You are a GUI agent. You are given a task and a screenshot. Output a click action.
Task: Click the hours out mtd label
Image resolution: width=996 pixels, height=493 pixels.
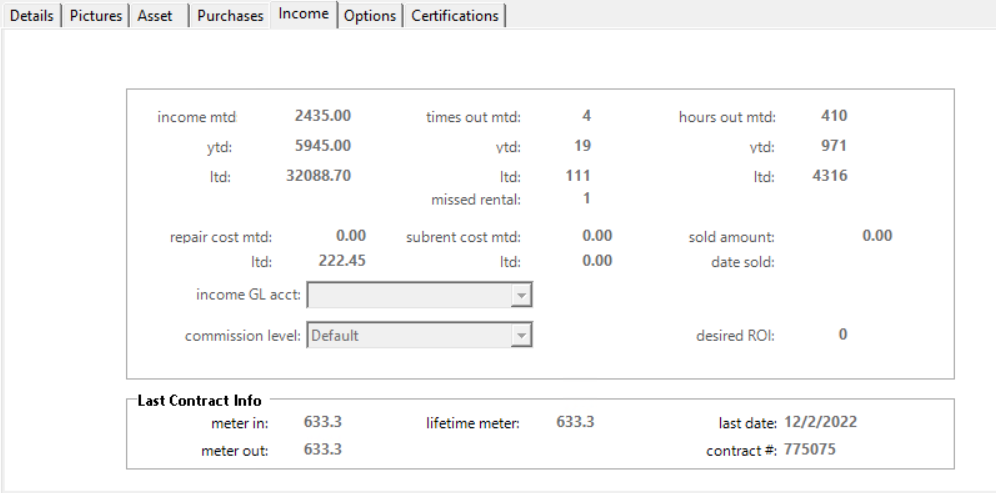[x=727, y=117]
